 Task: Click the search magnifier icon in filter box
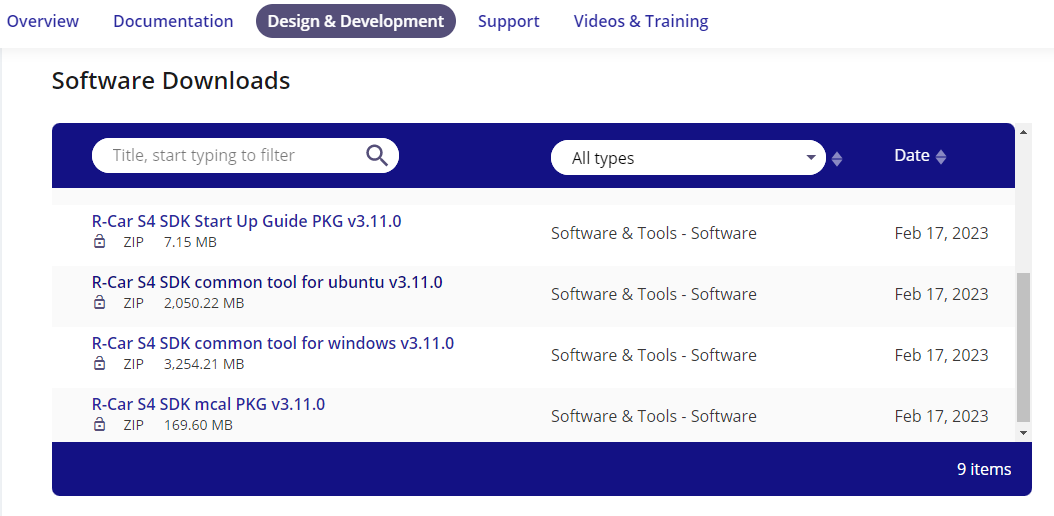(x=377, y=155)
